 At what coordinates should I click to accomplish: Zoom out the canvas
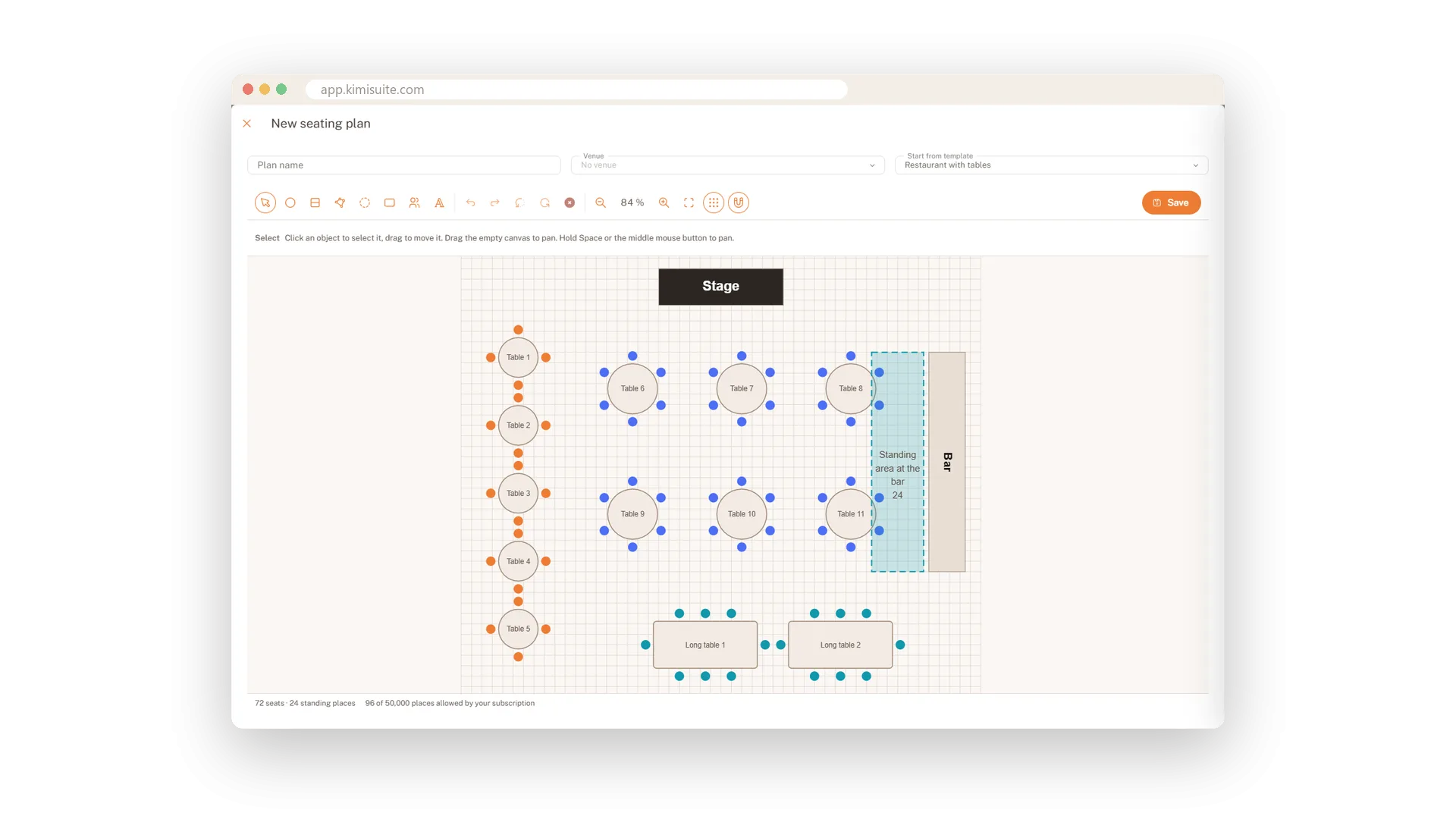[x=601, y=202]
